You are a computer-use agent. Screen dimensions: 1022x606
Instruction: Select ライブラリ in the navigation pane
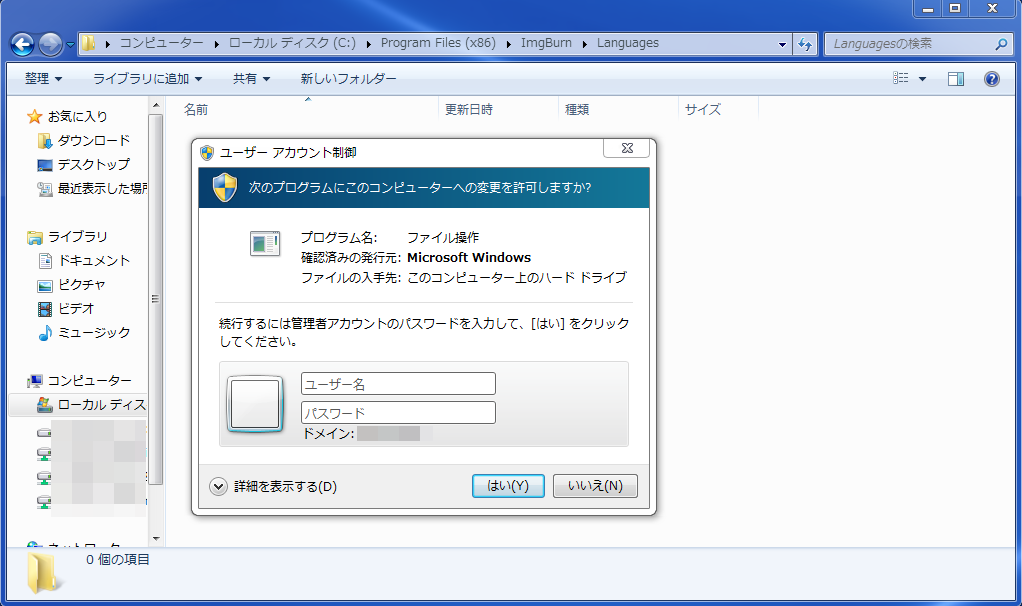tap(78, 237)
